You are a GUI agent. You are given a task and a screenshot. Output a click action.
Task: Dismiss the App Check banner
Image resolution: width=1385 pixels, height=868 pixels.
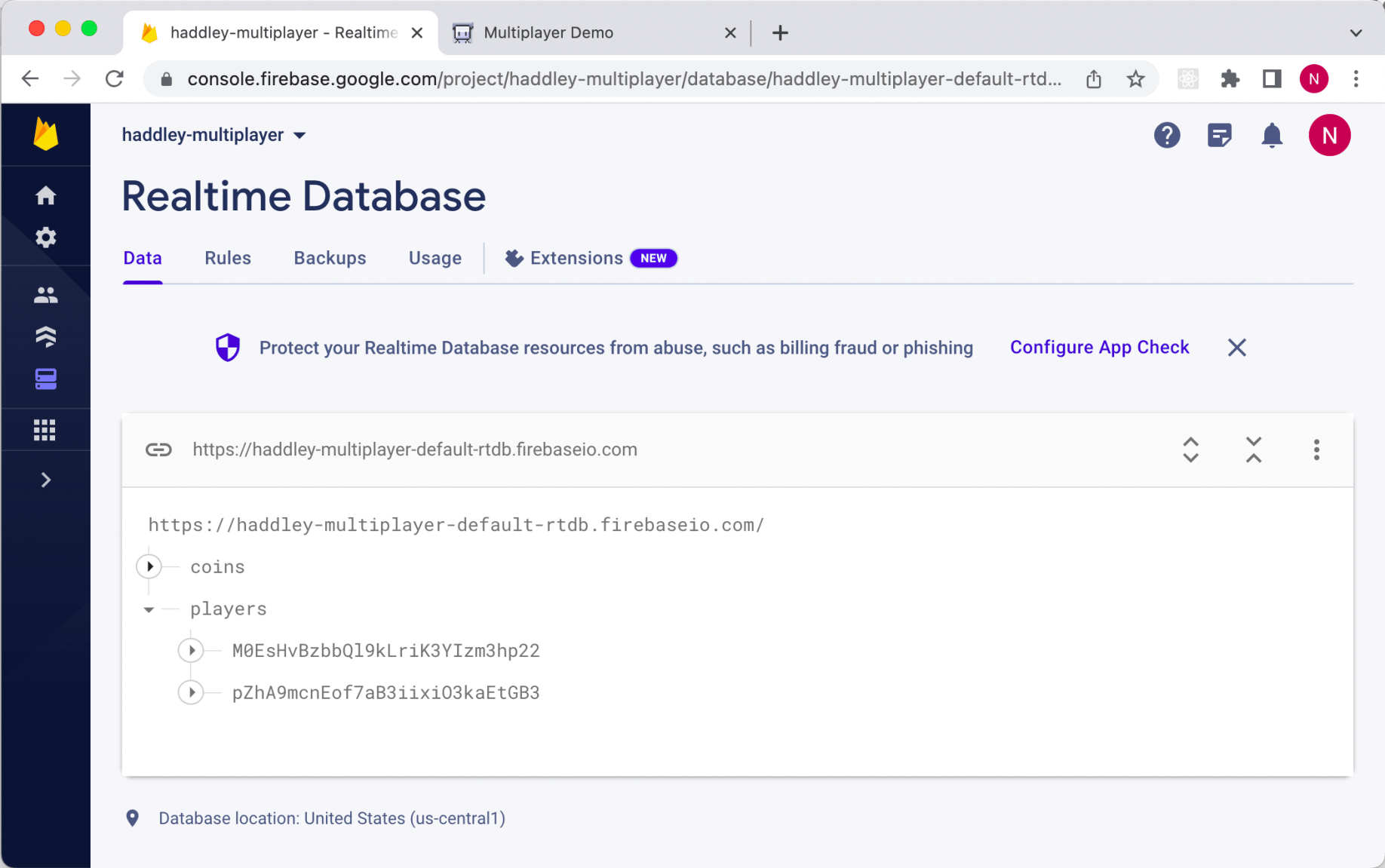pos(1236,348)
